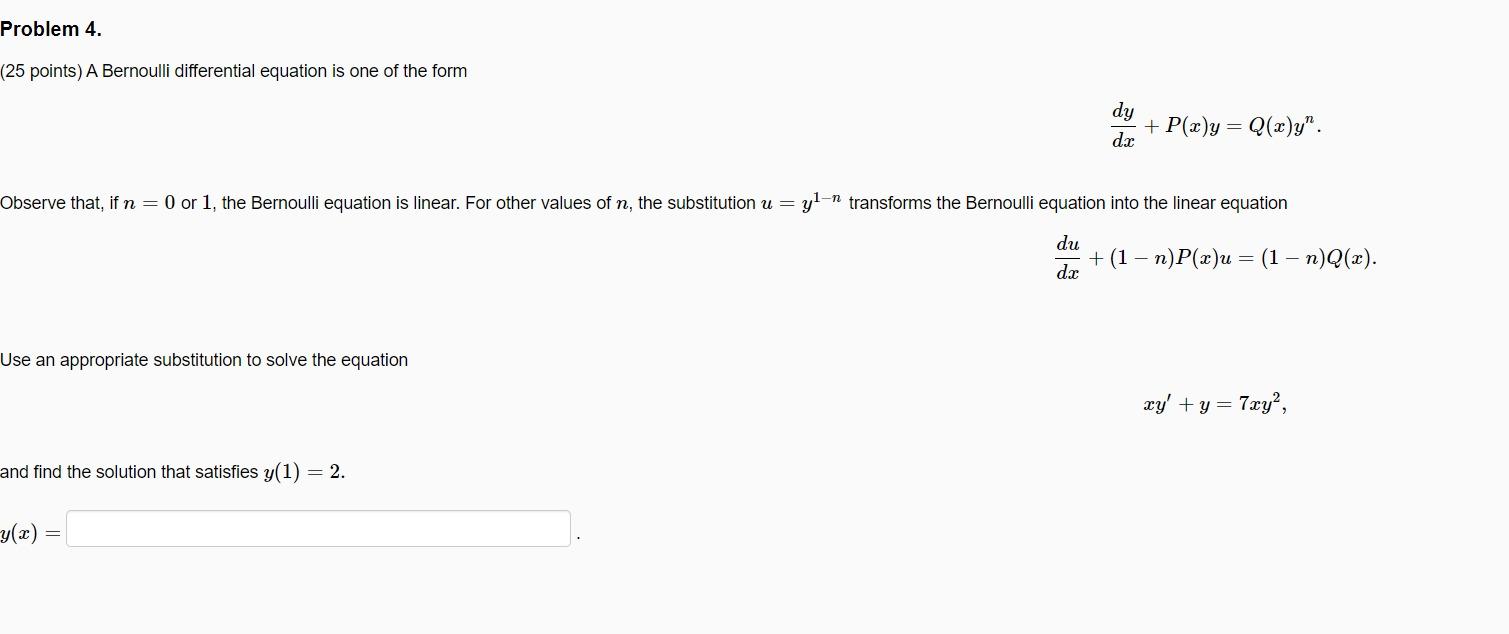Viewport: 1509px width, 634px height.
Task: Select 'and find the solution that satisfies' text
Action: 130,471
